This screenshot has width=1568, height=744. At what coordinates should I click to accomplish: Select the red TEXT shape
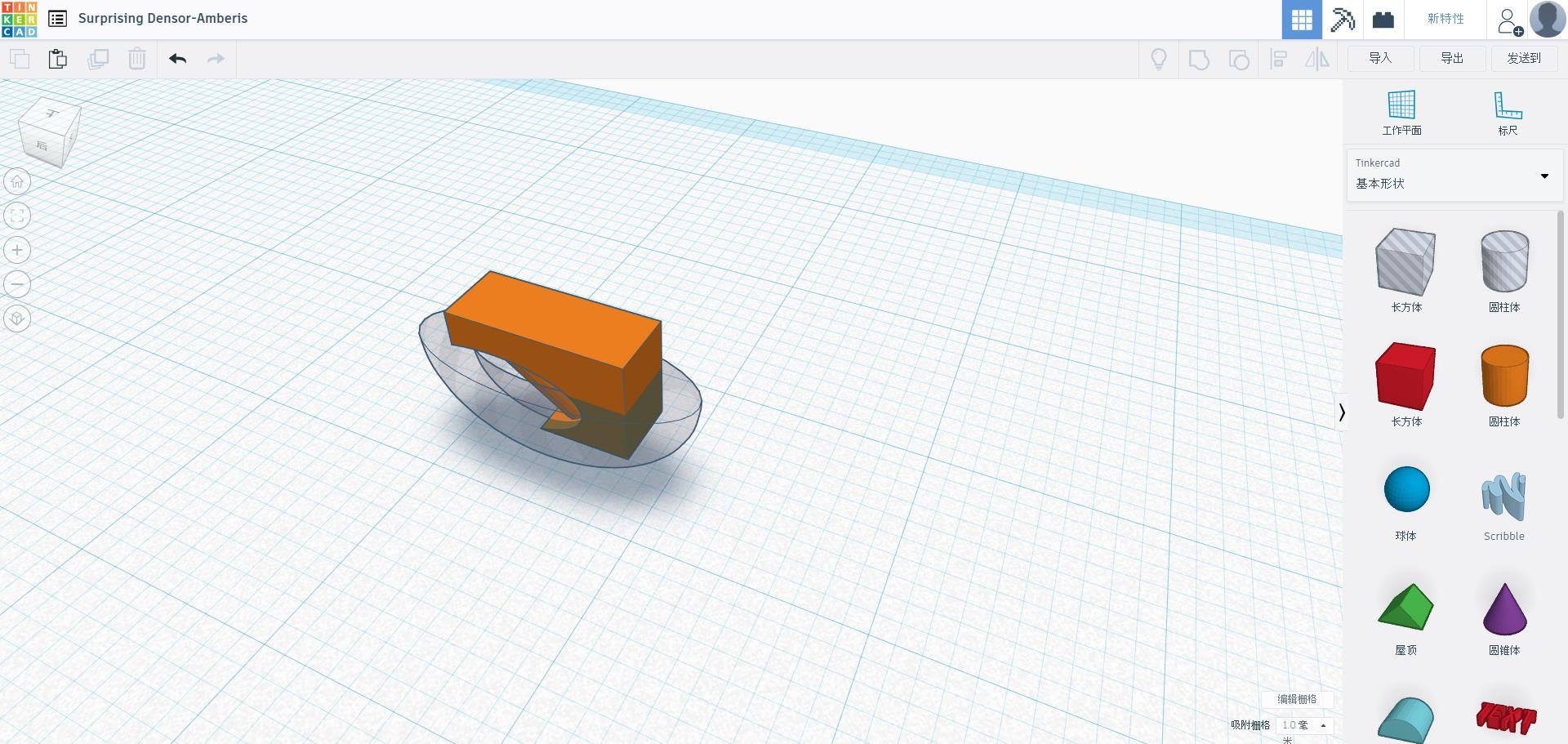pyautogui.click(x=1506, y=718)
